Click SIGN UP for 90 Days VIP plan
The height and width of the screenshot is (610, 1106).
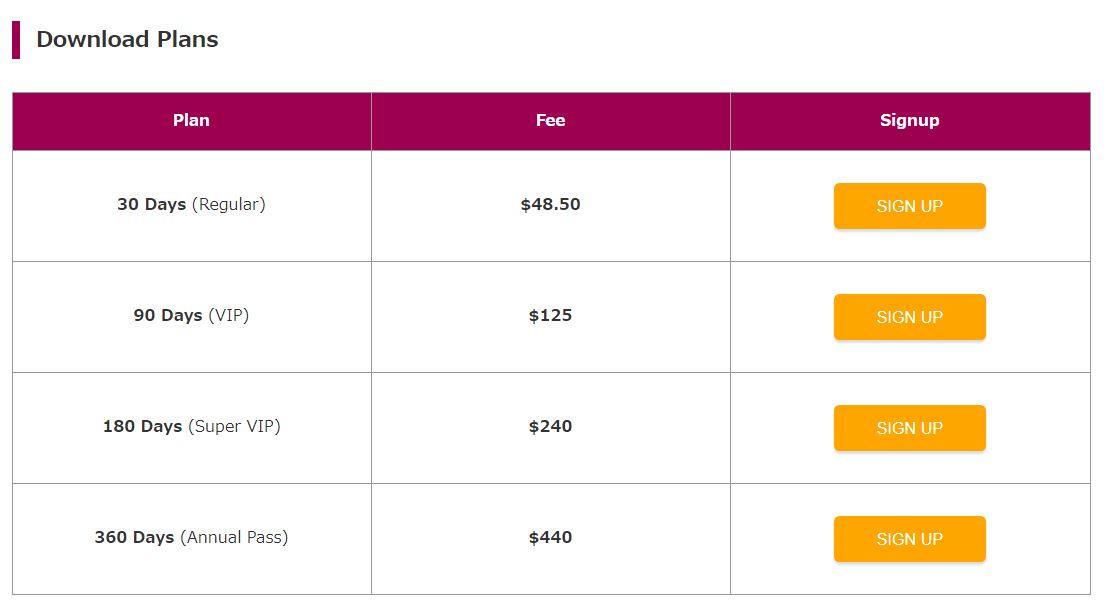[x=909, y=317]
